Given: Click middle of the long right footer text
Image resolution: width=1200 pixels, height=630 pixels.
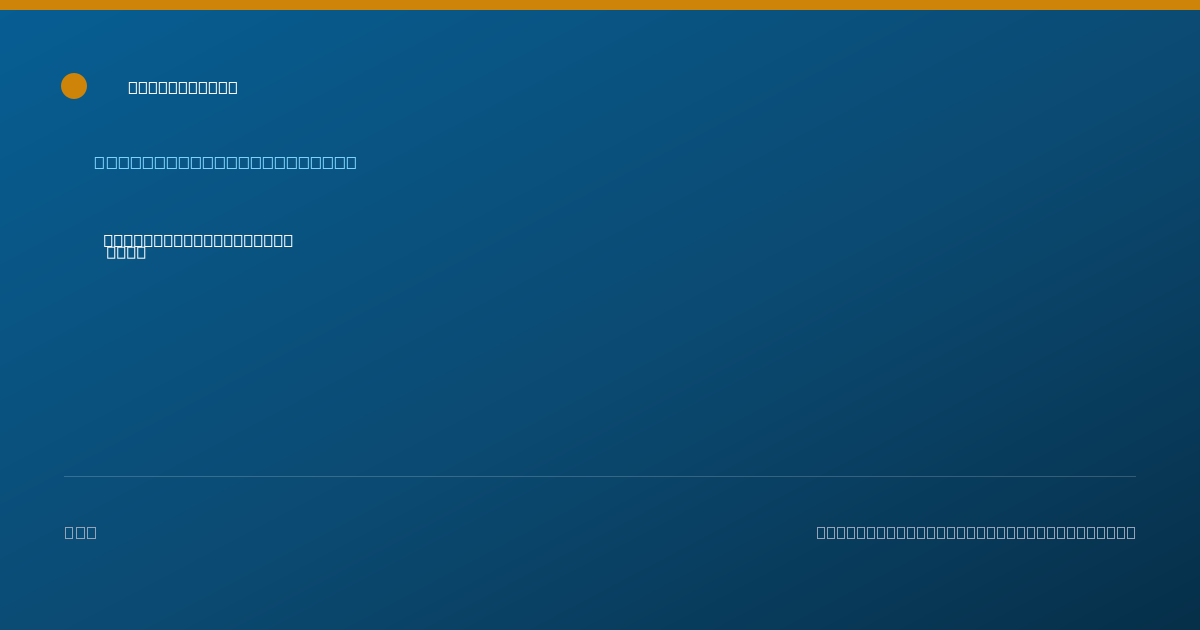Looking at the screenshot, I should point(976,532).
